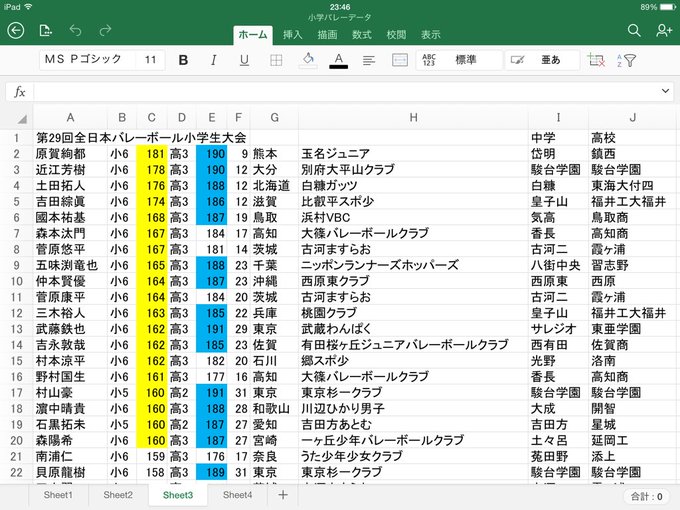Viewport: 680px width, 510px height.
Task: Select the cell 比叡平スポ少
Action: tap(413, 202)
